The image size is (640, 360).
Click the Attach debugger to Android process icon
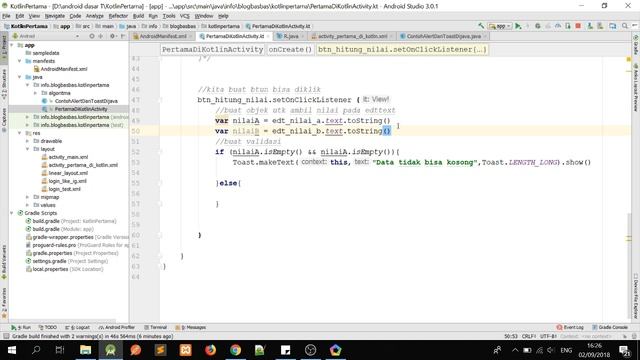pos(568,26)
